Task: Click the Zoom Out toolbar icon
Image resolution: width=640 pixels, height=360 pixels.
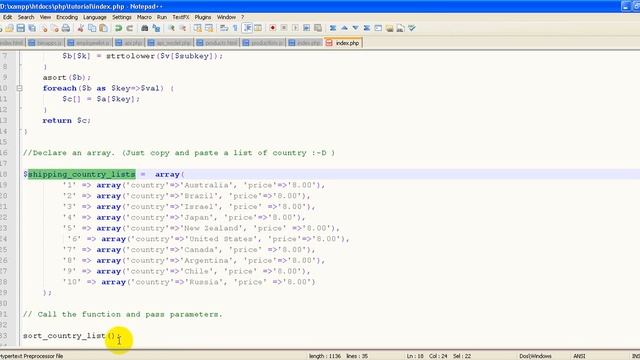Action: point(183,28)
